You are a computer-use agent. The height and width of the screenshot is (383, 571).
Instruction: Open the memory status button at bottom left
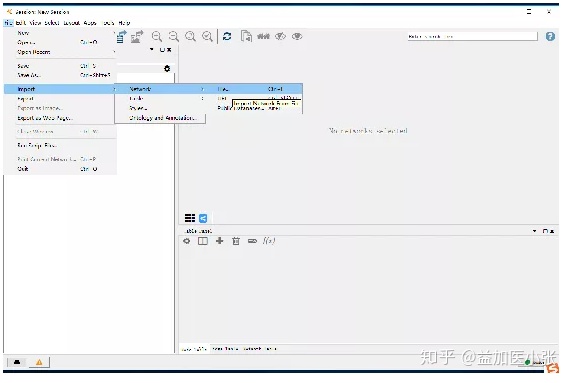[x=17, y=362]
